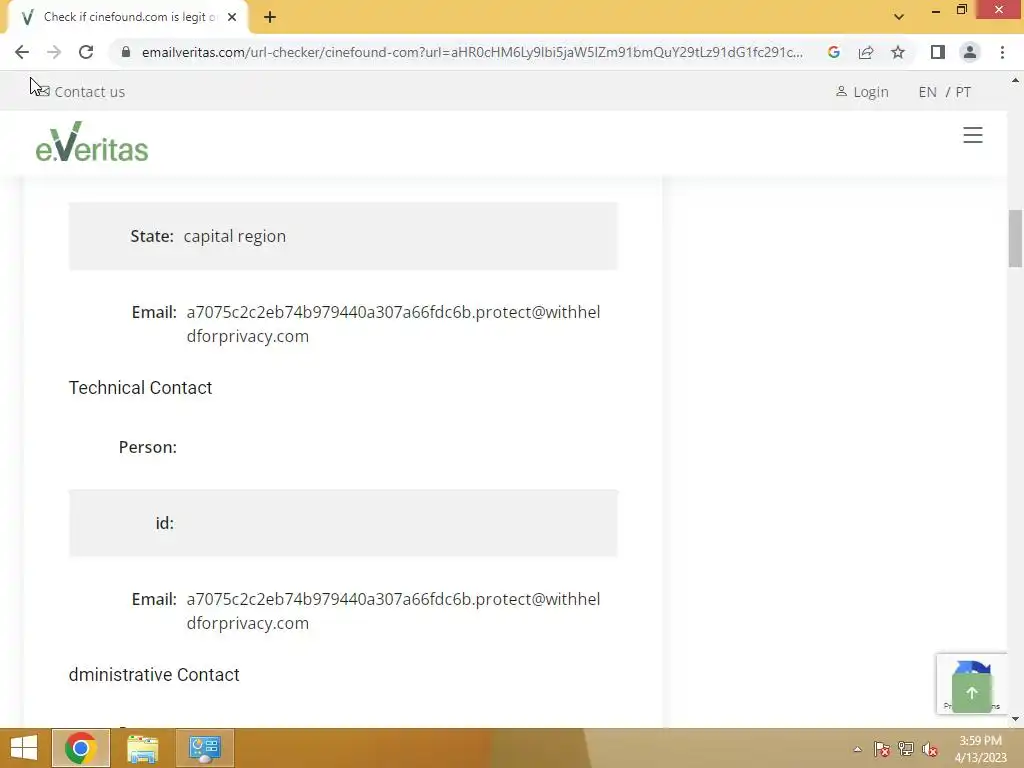Click the browser forward arrow
This screenshot has height=768, width=1024.
click(x=54, y=52)
